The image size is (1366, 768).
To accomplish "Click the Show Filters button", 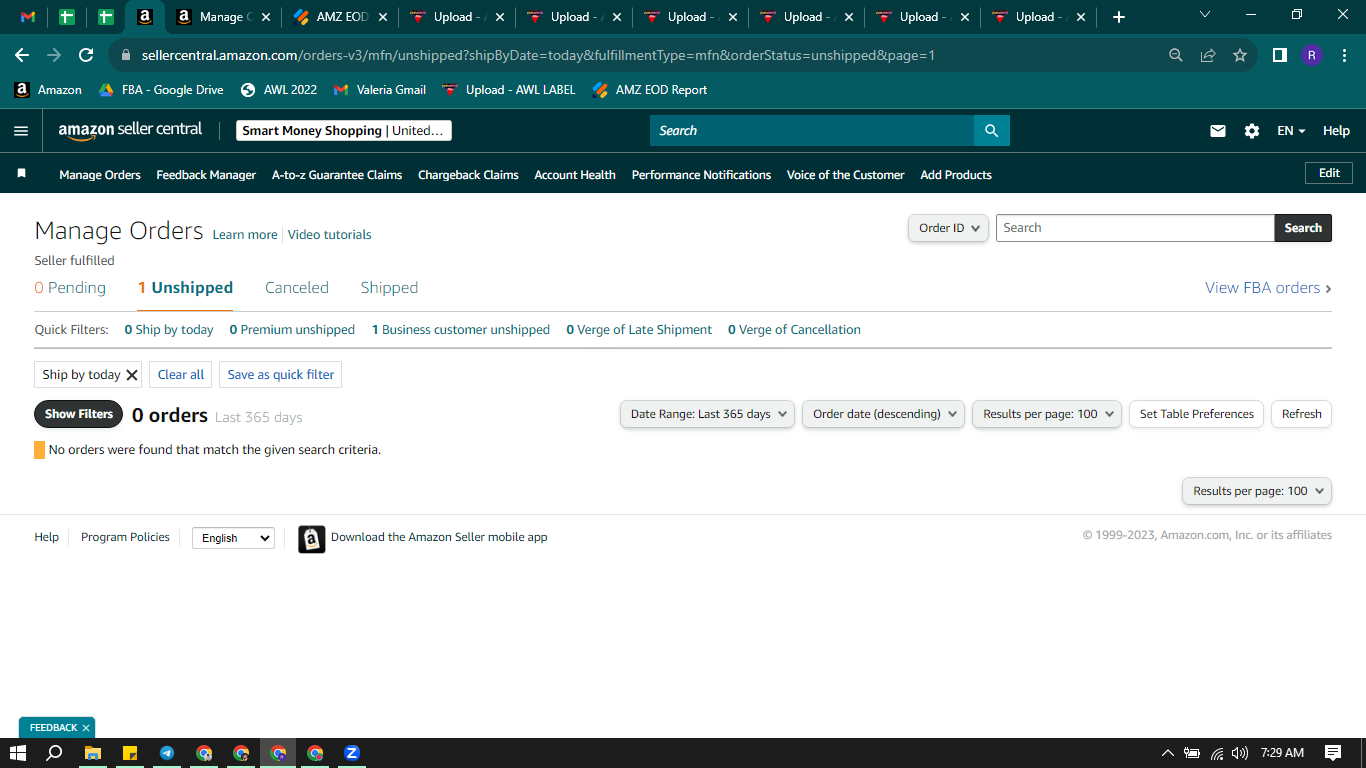I will tap(79, 414).
